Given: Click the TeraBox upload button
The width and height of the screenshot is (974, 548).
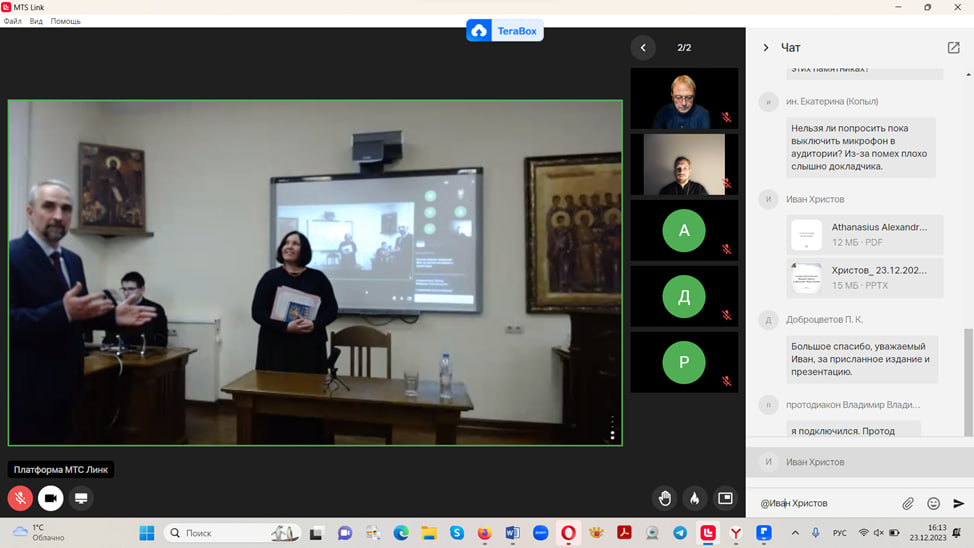Looking at the screenshot, I should [505, 30].
